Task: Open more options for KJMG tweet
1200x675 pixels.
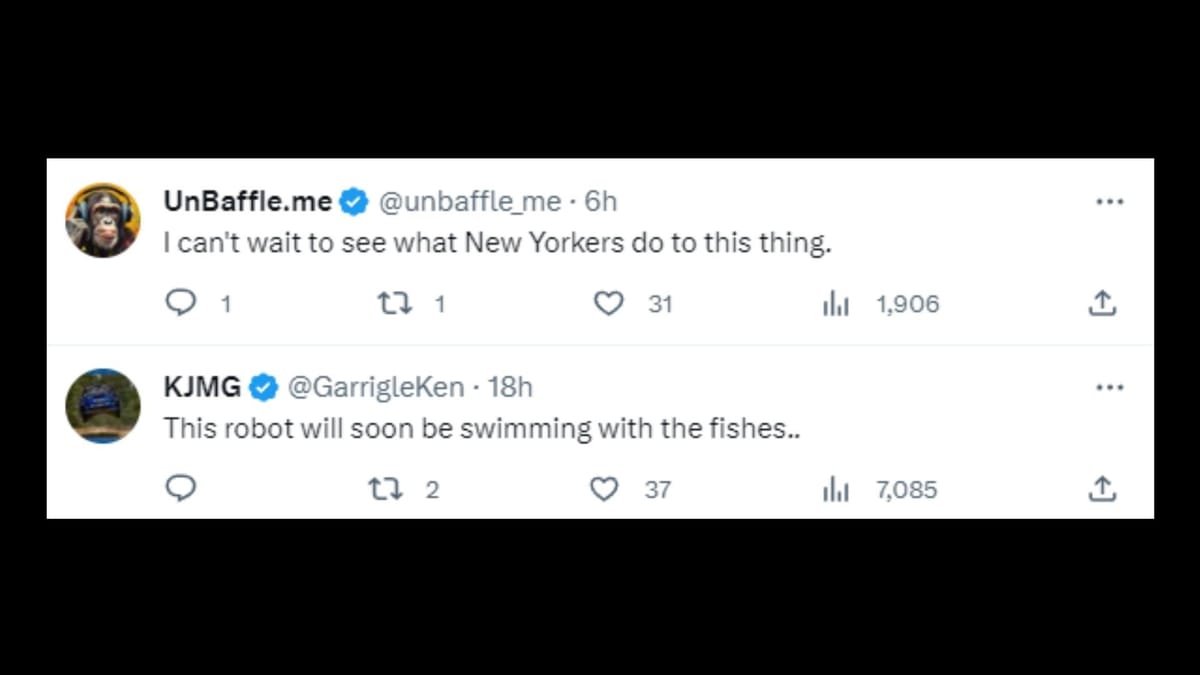Action: coord(1109,387)
